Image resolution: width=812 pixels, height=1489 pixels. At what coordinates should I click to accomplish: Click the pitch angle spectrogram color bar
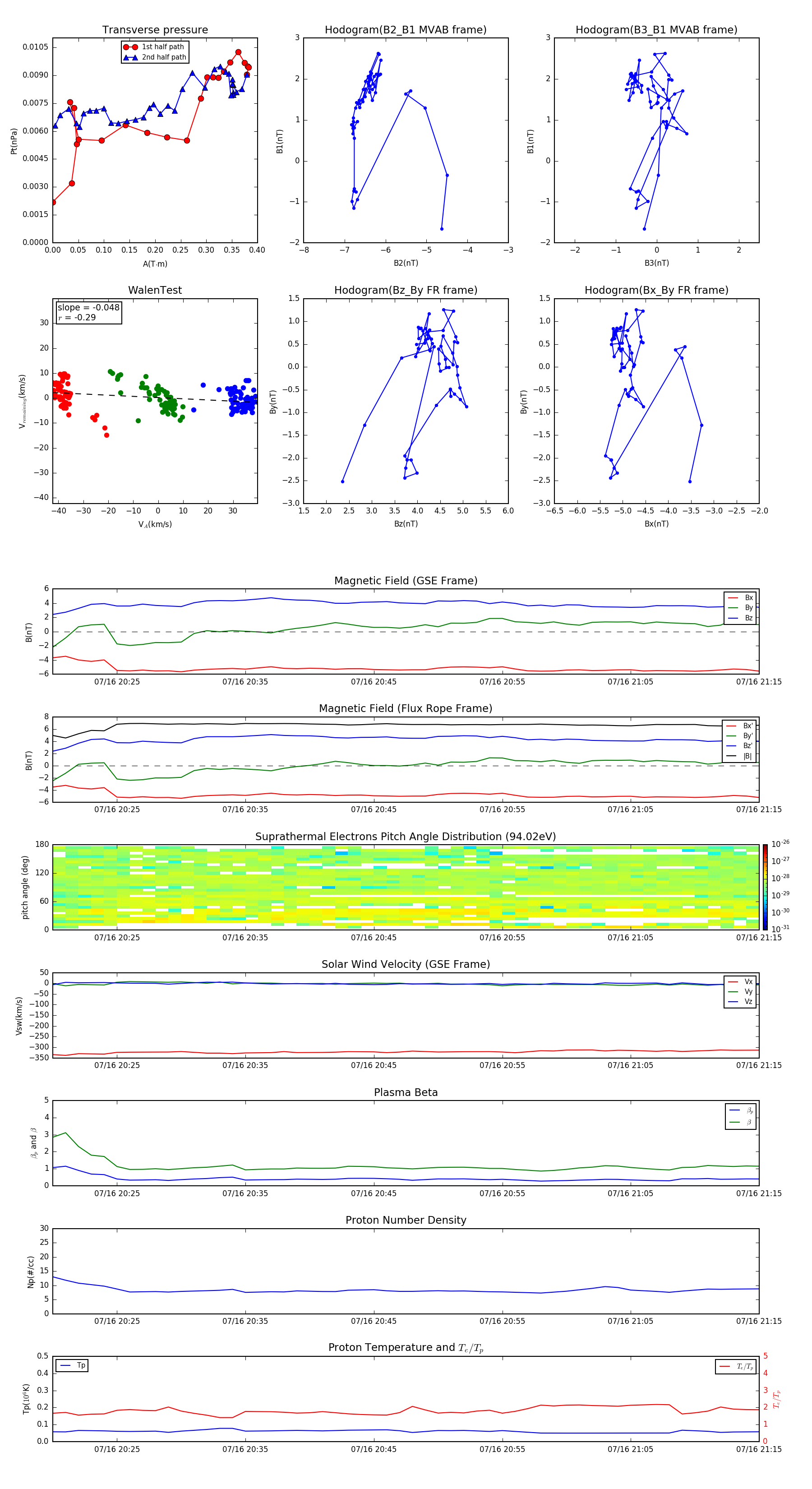(765, 887)
